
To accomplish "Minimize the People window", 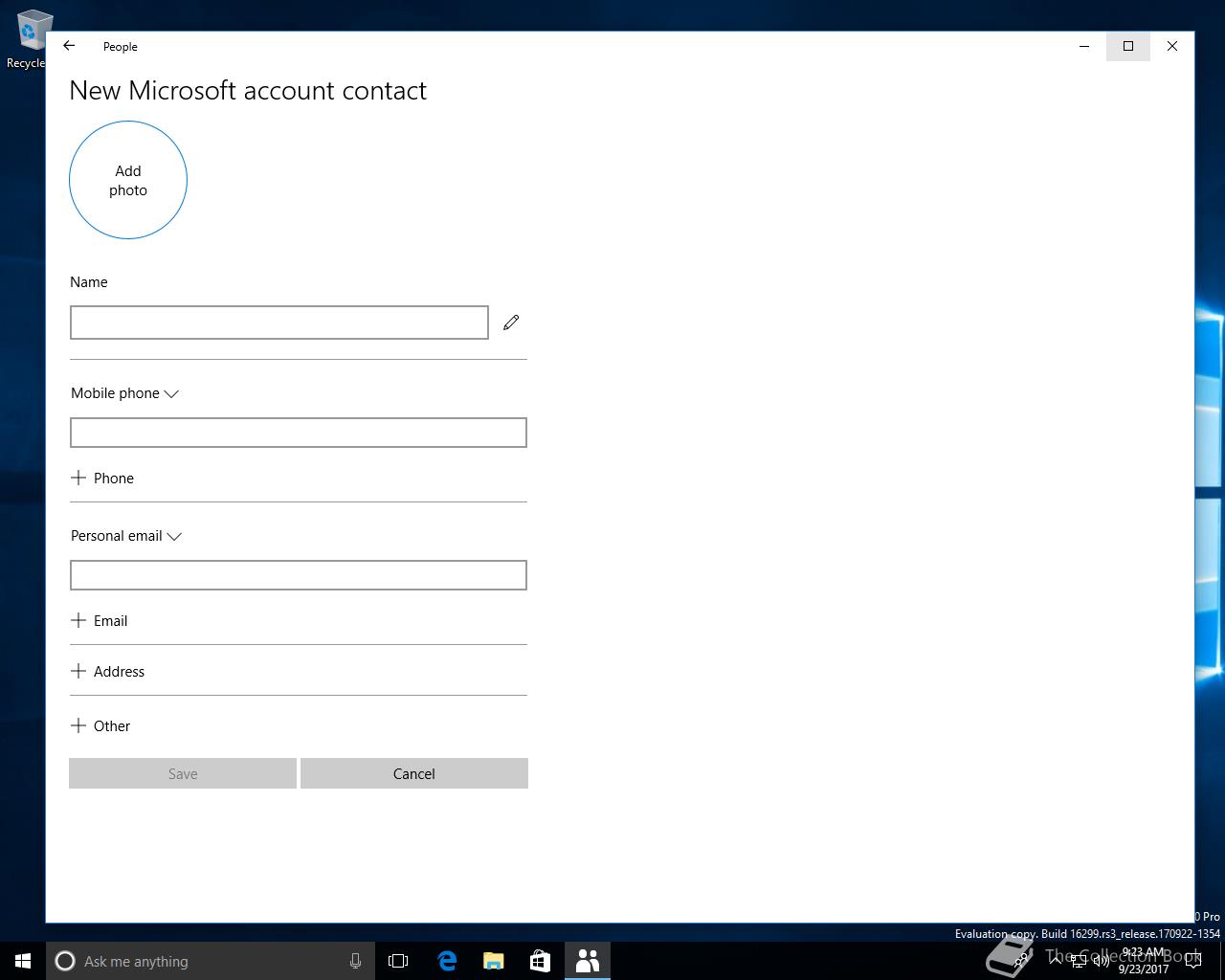I will pos(1084,46).
